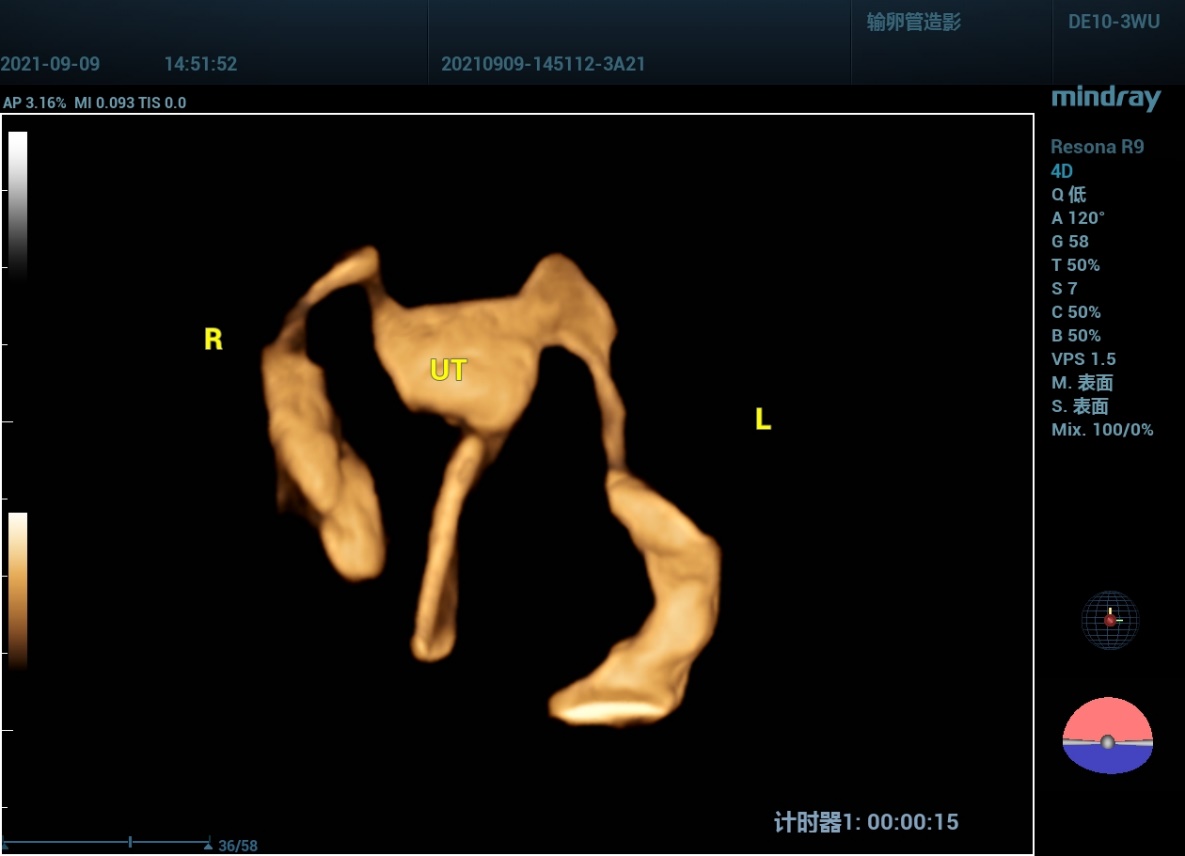Click the Q 低 quality parameter
Image resolution: width=1185 pixels, height=856 pixels.
point(1069,194)
